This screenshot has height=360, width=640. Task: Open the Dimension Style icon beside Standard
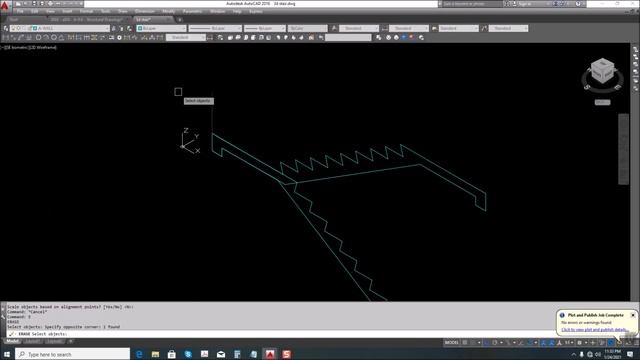coord(210,38)
